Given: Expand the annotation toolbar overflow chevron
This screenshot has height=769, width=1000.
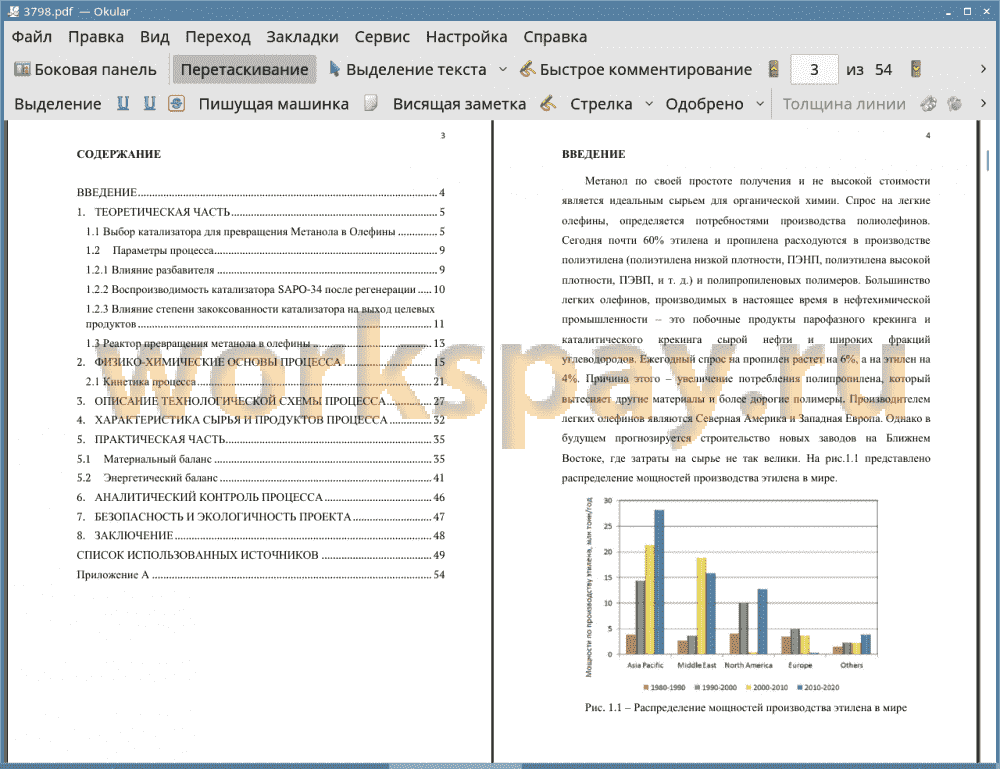Looking at the screenshot, I should tap(983, 103).
